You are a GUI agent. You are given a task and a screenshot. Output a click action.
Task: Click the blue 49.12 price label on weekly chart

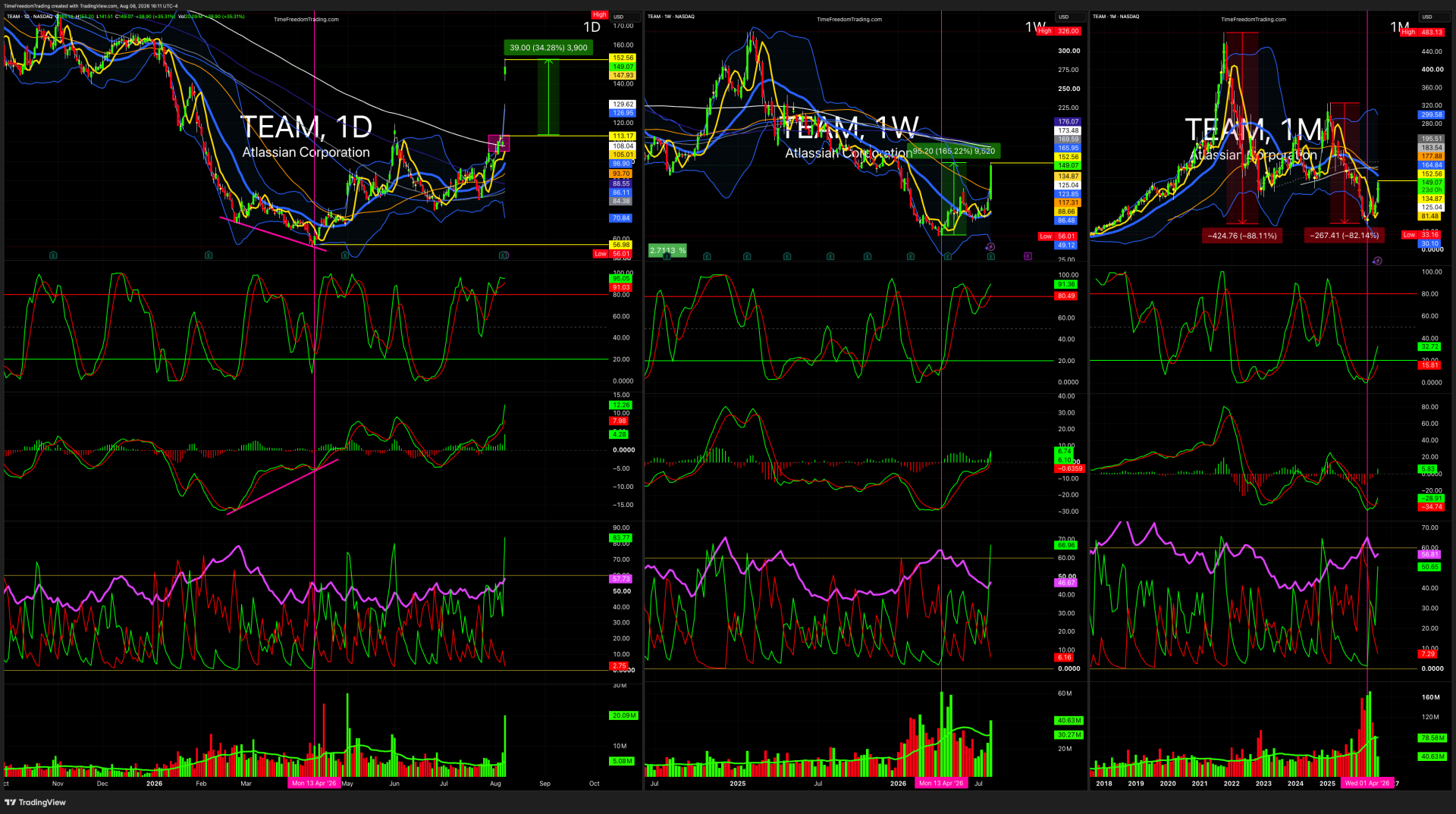tap(1066, 246)
